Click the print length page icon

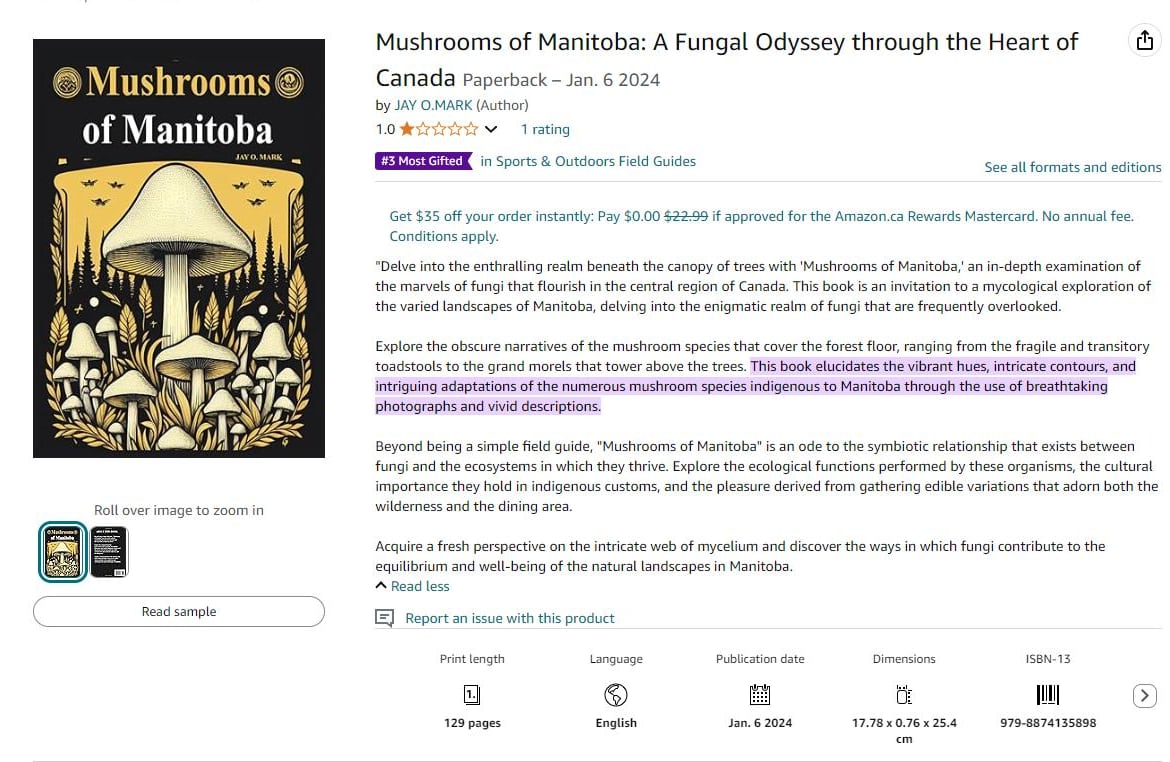click(472, 694)
